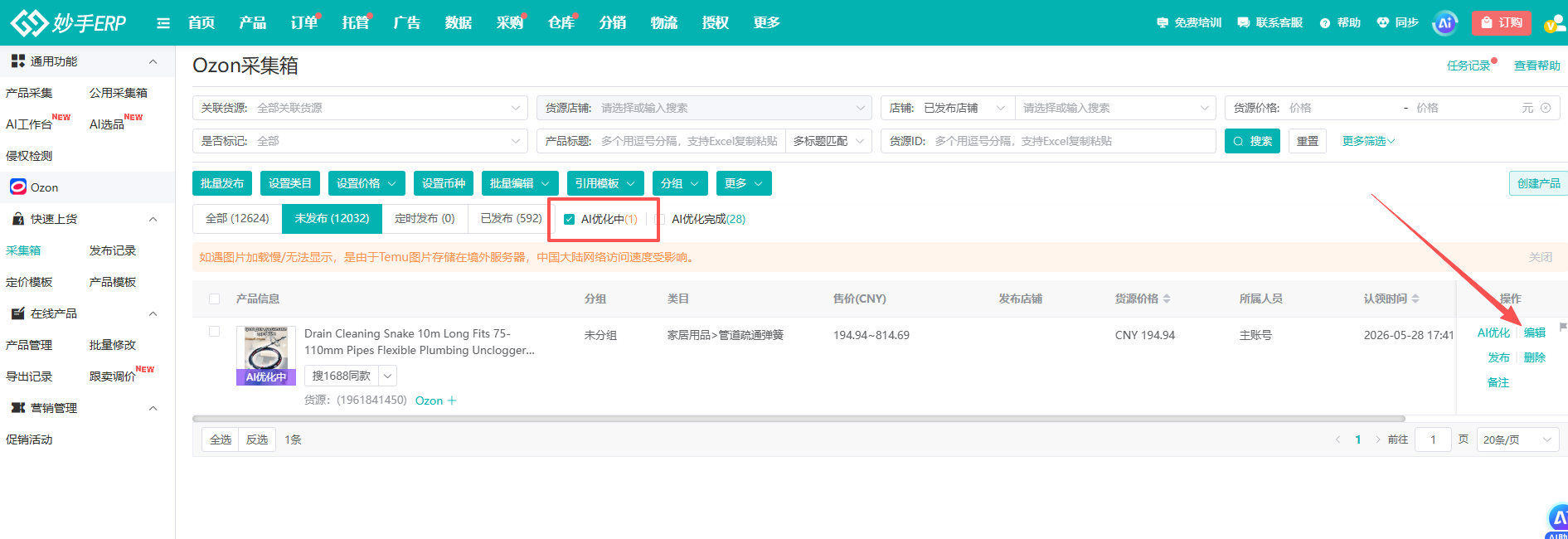Switch to the 已发布 (592) tab
This screenshot has width=1568, height=539.
click(x=511, y=219)
